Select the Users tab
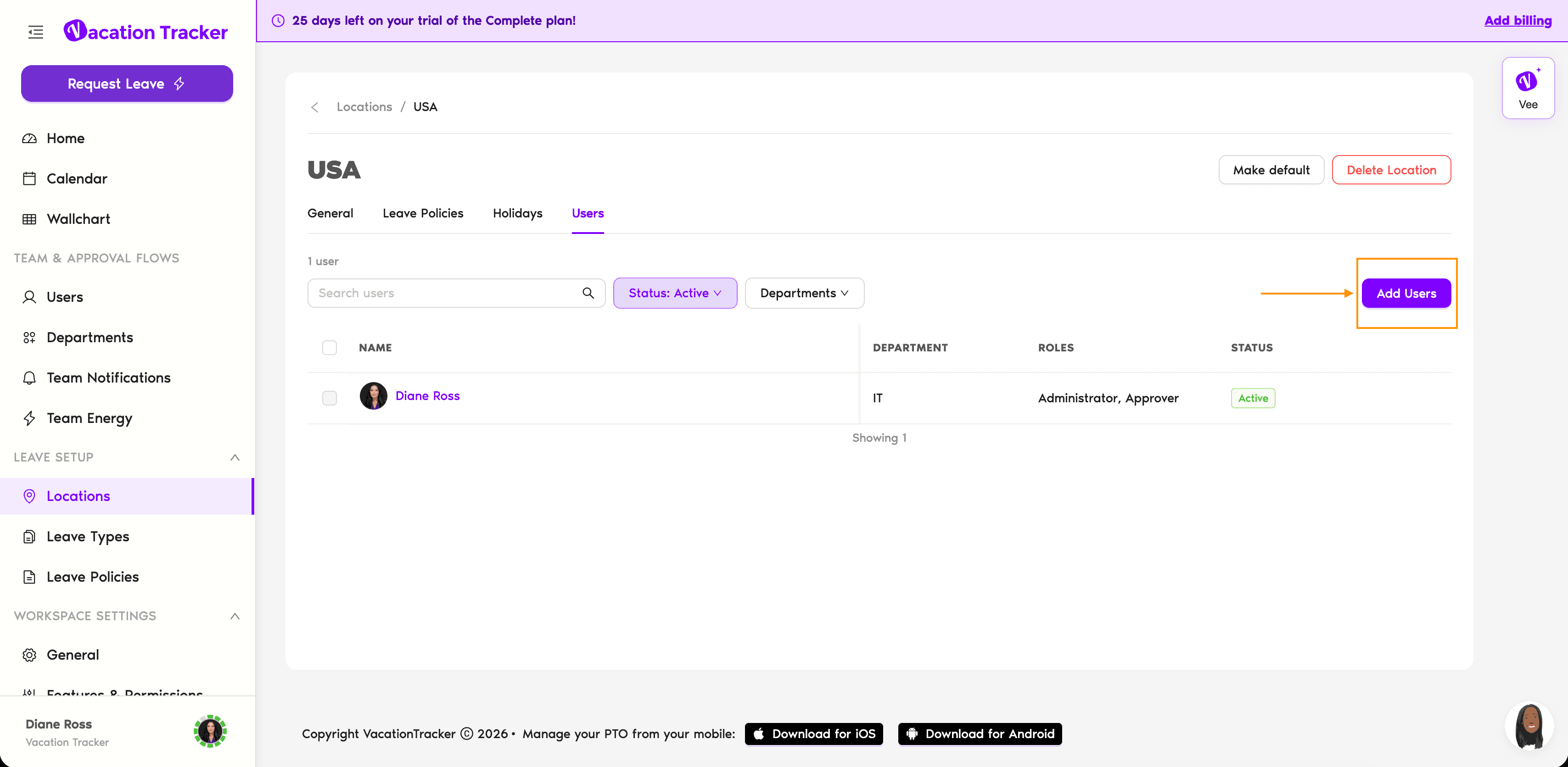1568x767 pixels. [x=588, y=213]
